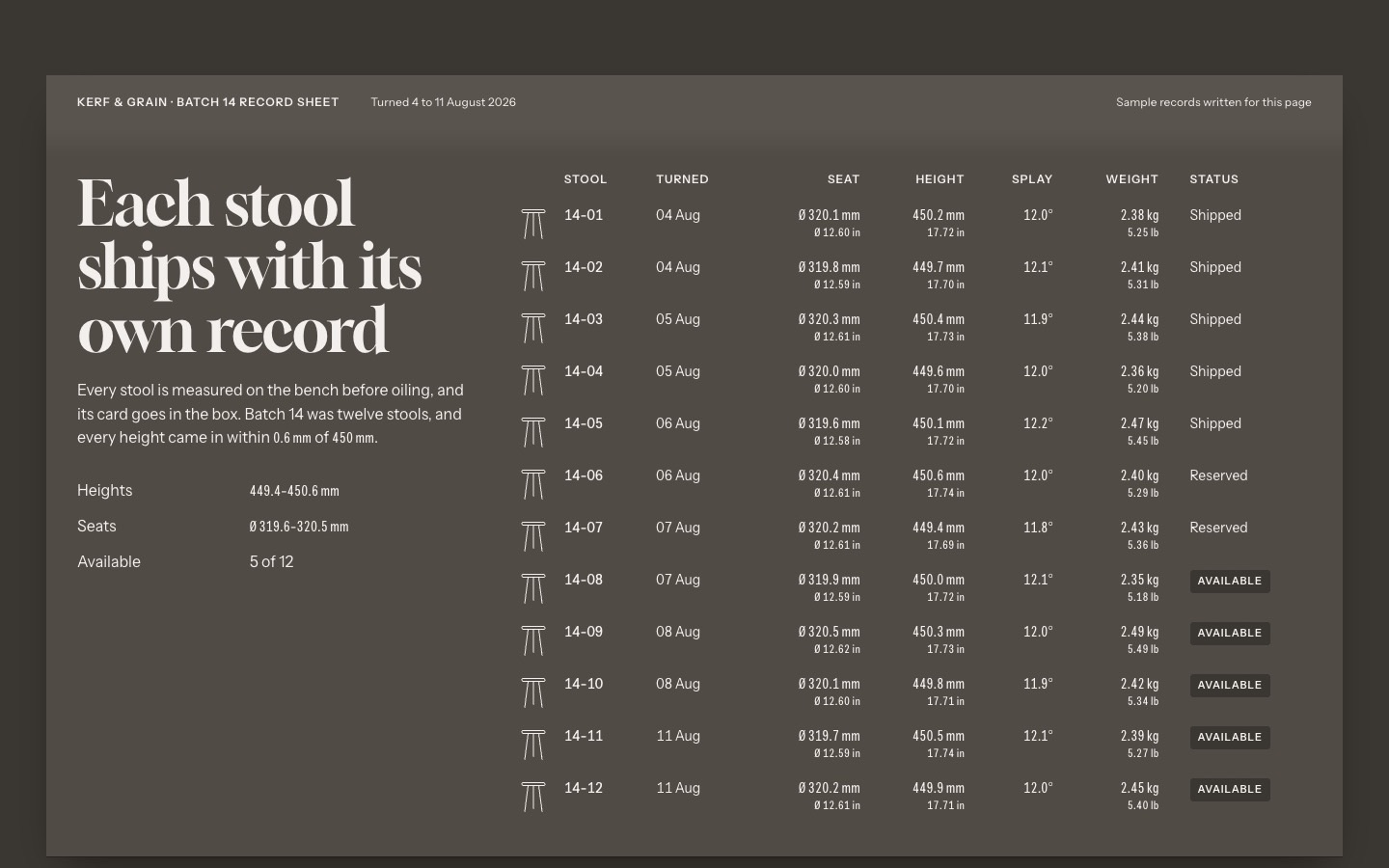Click the 'Shipped' status for stool 14-03
The height and width of the screenshot is (868, 1389).
click(x=1215, y=319)
